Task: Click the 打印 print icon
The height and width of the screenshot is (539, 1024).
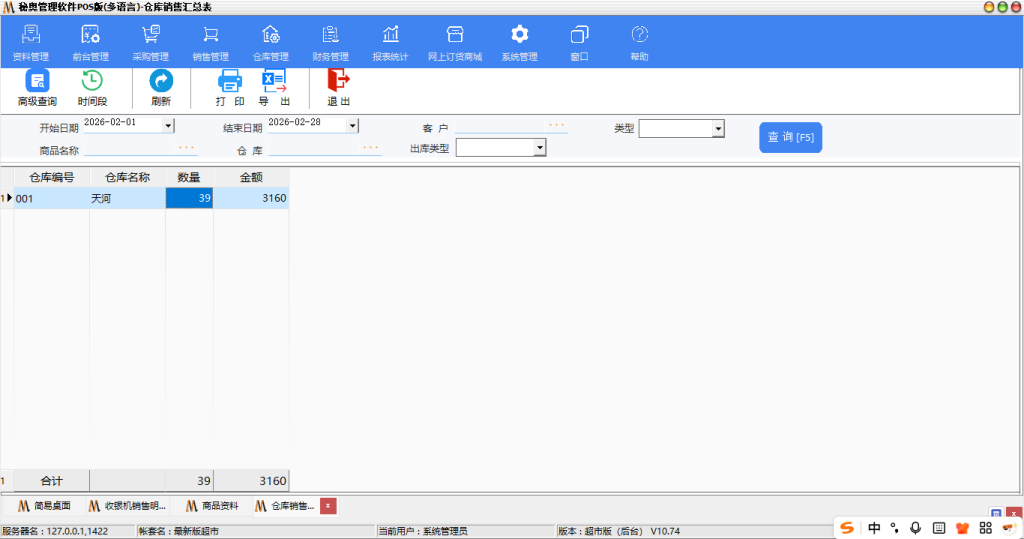Action: point(230,83)
